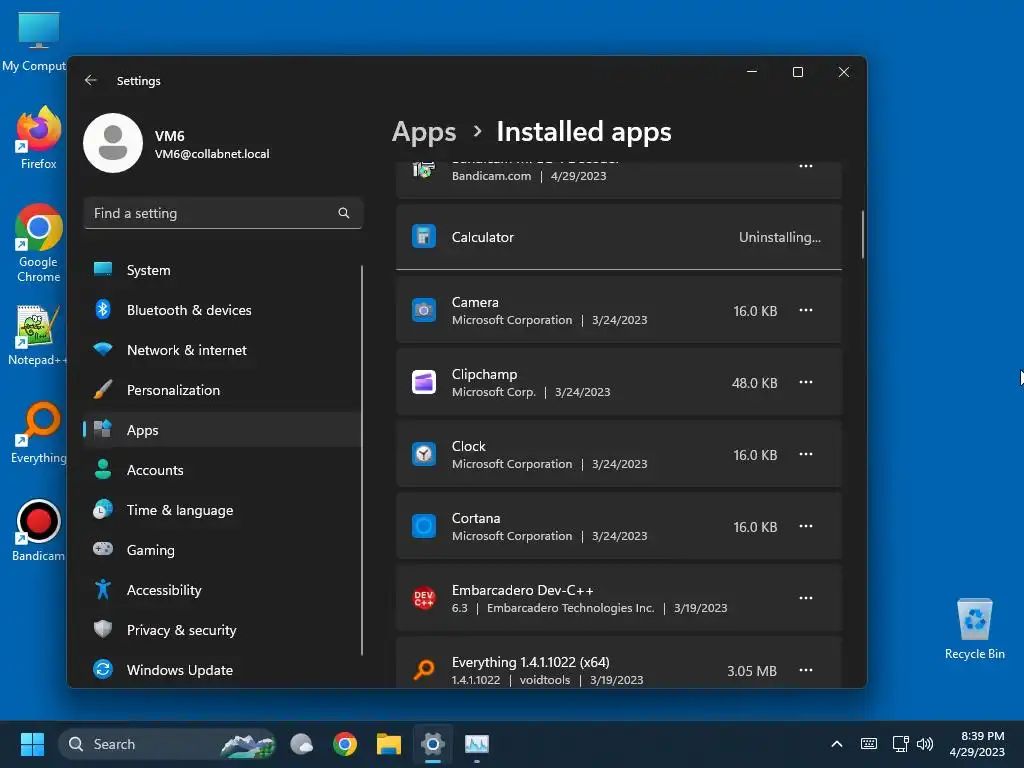Click the Dev-C++ app icon in list
The width and height of the screenshot is (1024, 768).
tap(424, 598)
